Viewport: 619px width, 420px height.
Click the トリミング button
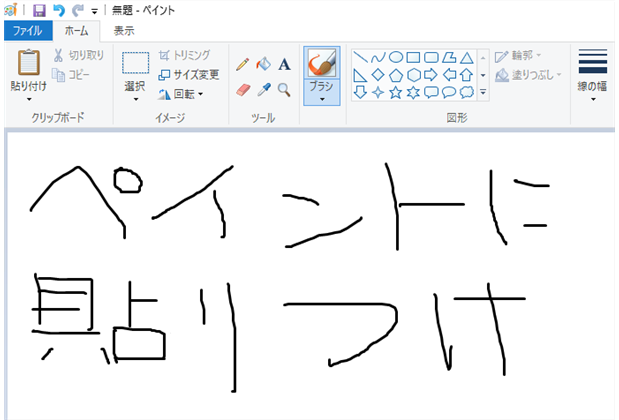[184, 55]
